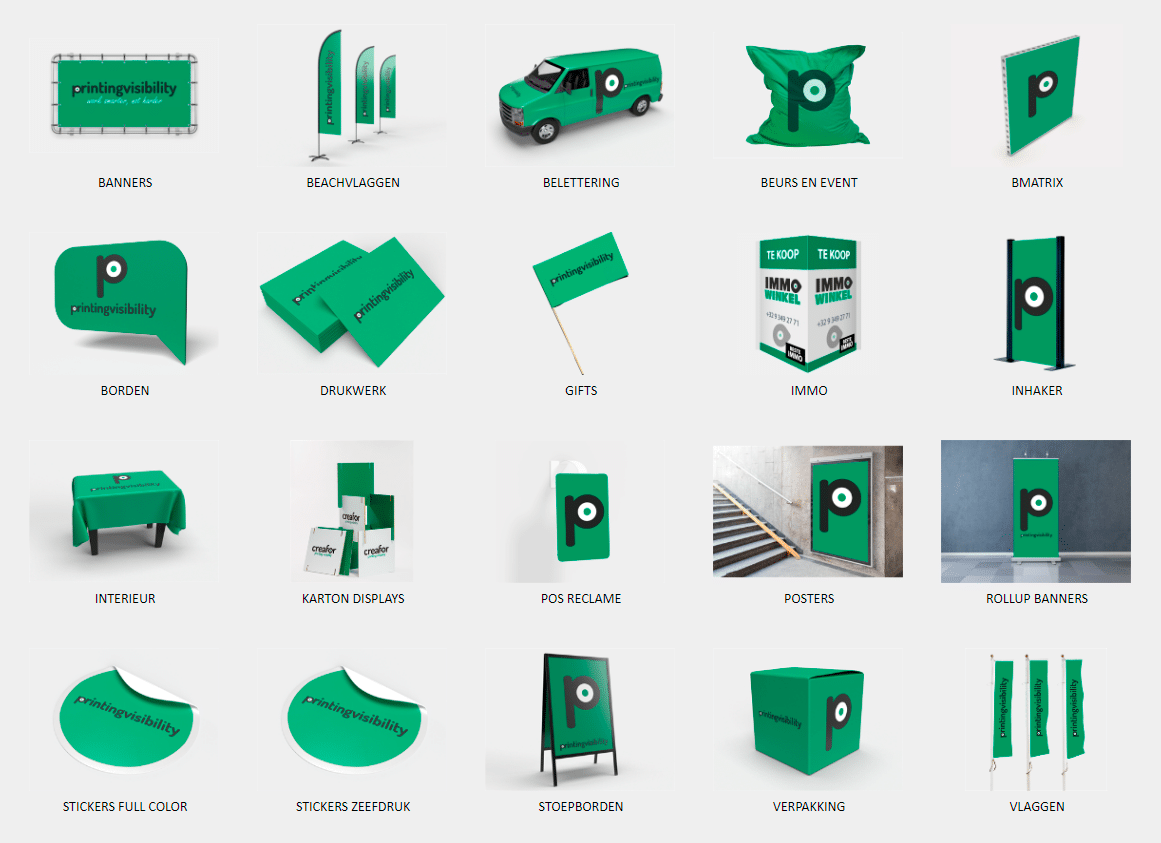The height and width of the screenshot is (843, 1161).
Task: Go to the INHAKER category
Action: click(x=1037, y=390)
